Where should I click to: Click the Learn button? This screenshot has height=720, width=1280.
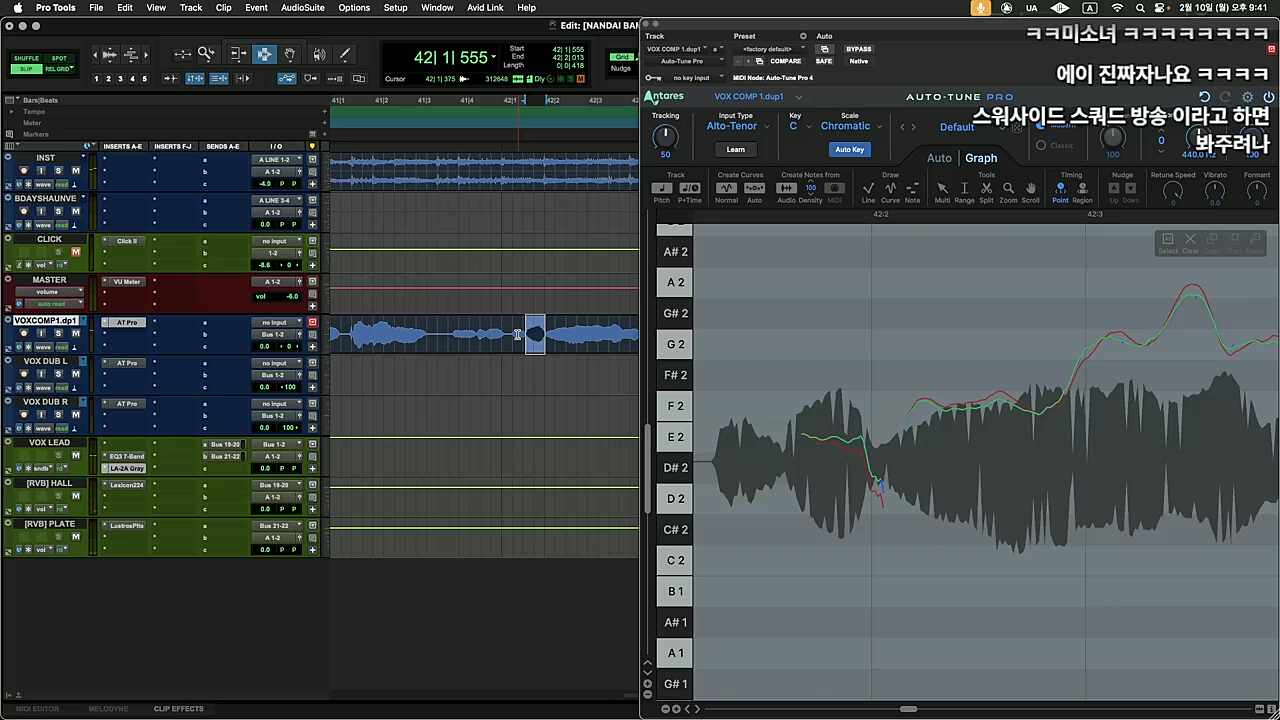point(735,149)
